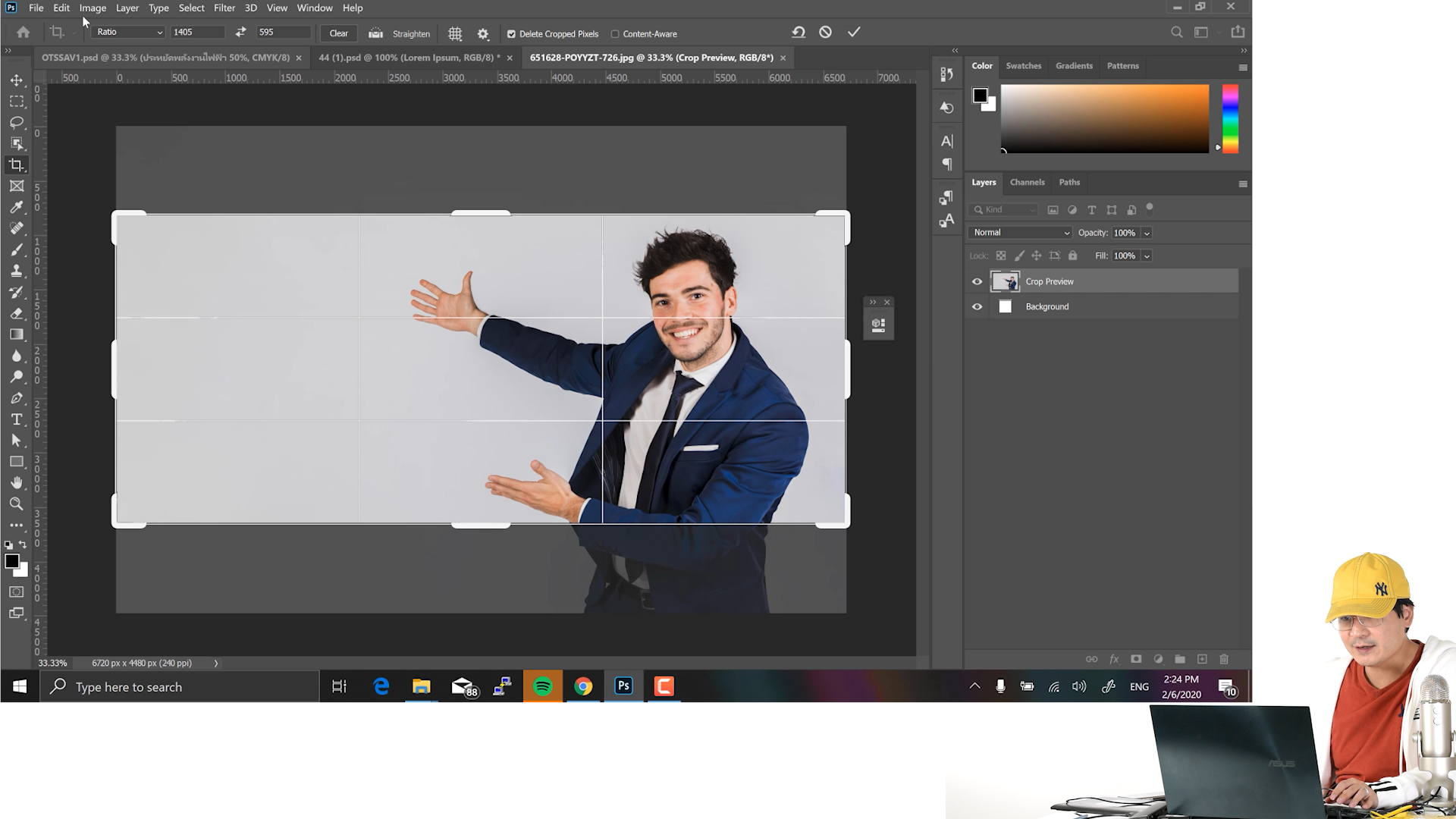Image resolution: width=1456 pixels, height=819 pixels.
Task: Select the Frame tool
Action: tap(17, 186)
